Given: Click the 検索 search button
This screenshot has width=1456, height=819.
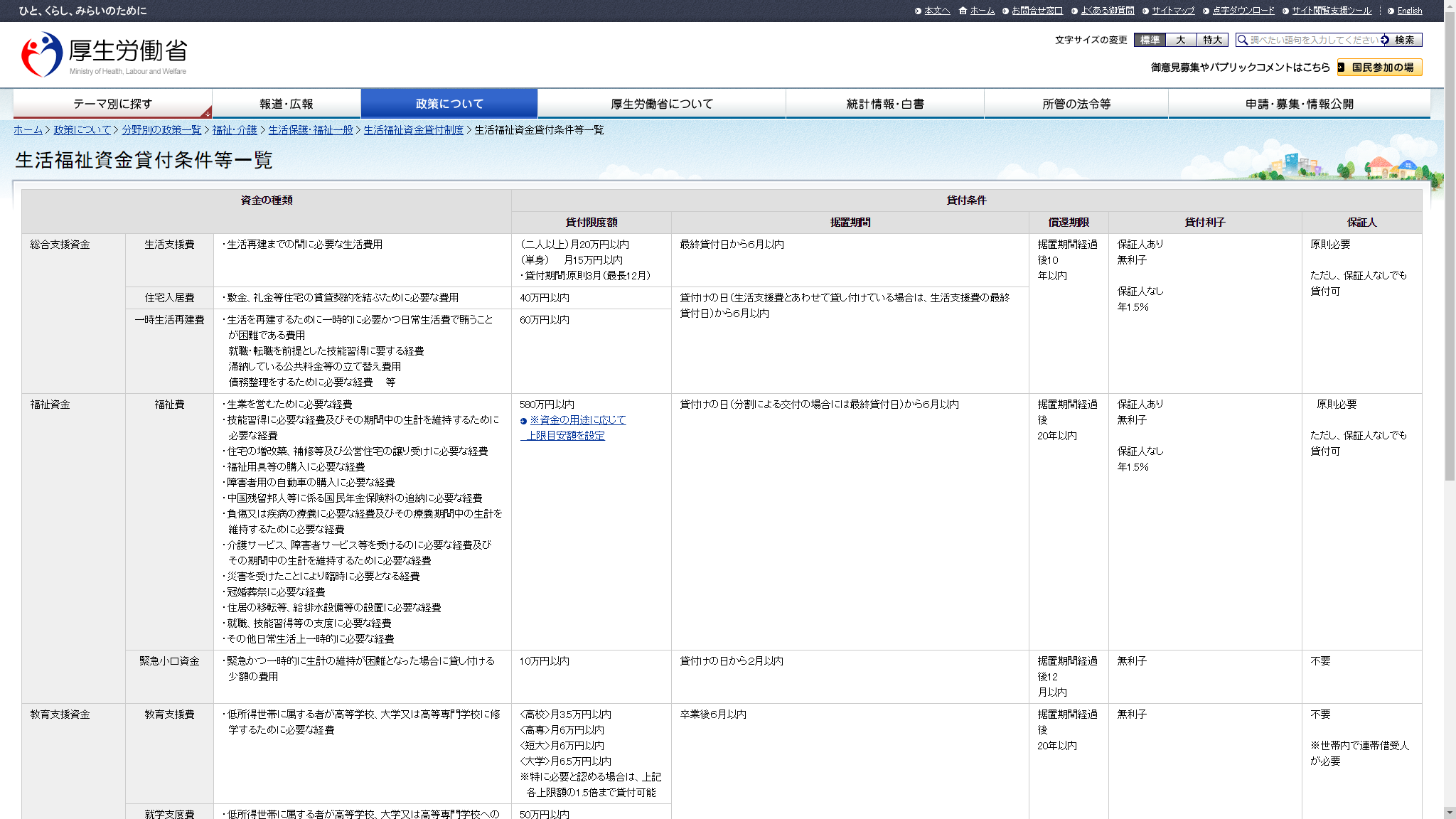Looking at the screenshot, I should (1401, 41).
